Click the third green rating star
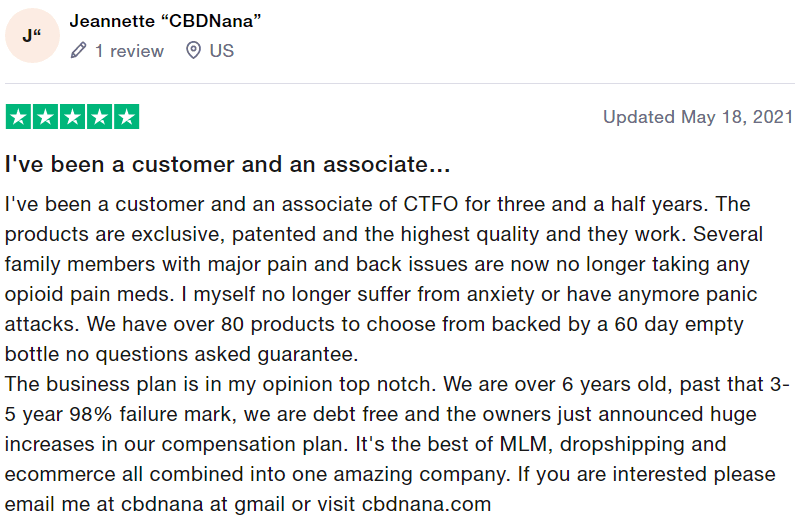 tap(73, 117)
